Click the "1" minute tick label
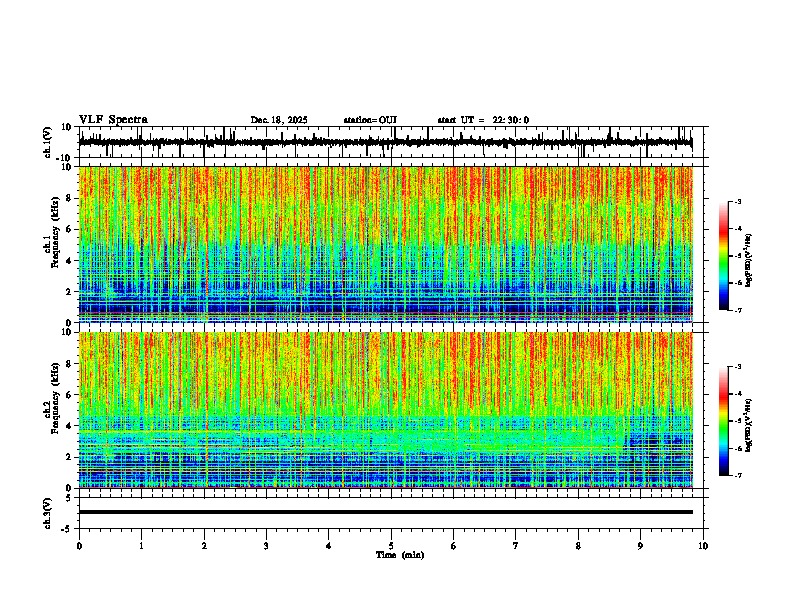This screenshot has height=612, width=792. coord(141,546)
